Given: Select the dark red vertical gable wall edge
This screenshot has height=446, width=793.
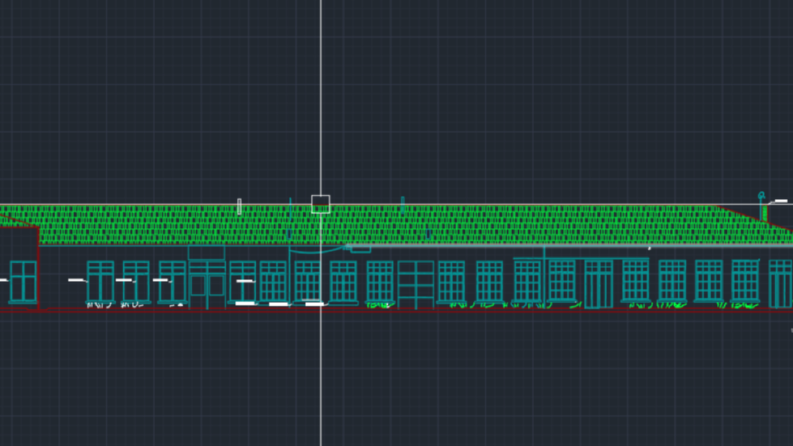Looking at the screenshot, I should (x=39, y=268).
